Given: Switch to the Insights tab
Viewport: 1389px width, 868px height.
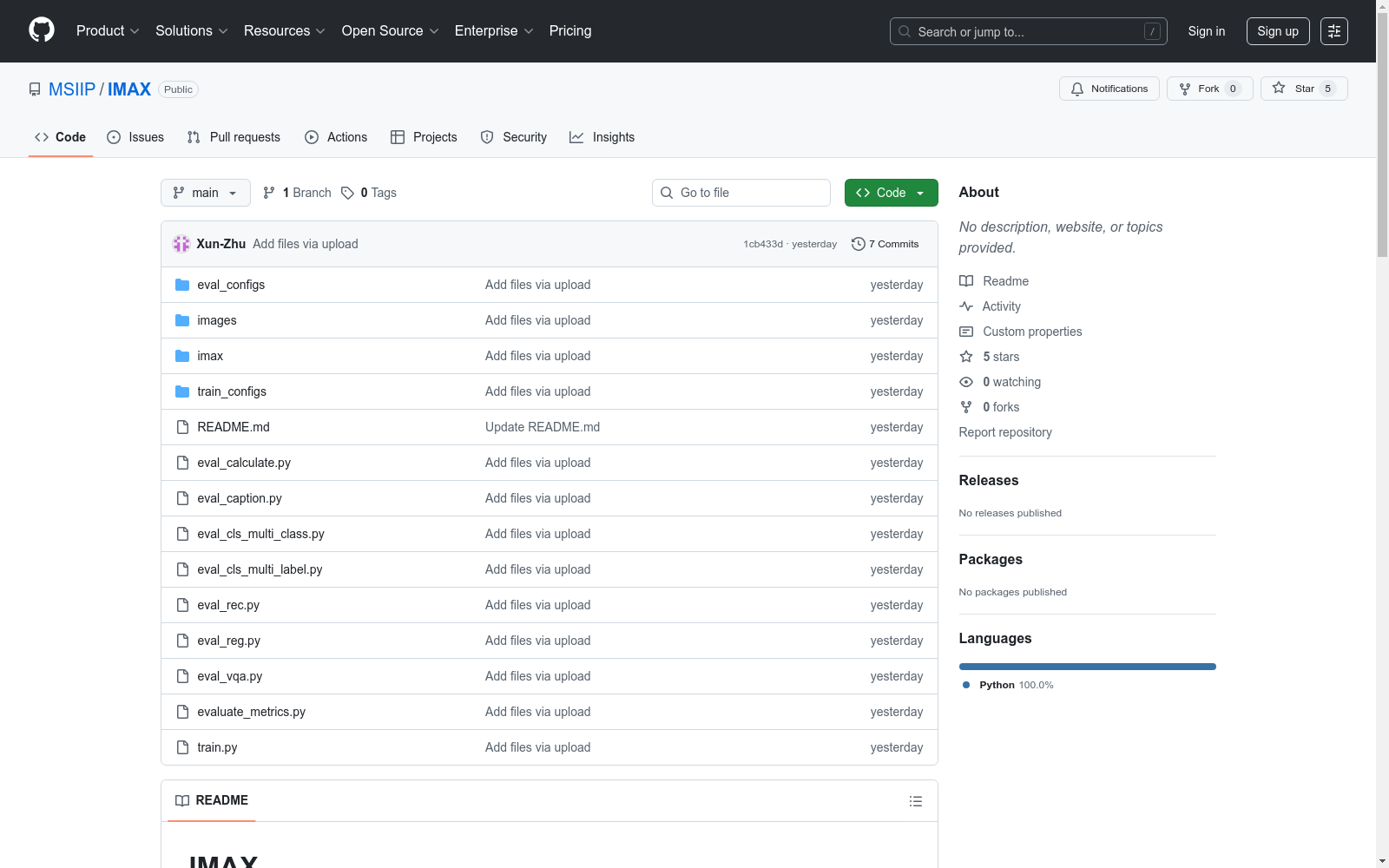Looking at the screenshot, I should point(602,137).
